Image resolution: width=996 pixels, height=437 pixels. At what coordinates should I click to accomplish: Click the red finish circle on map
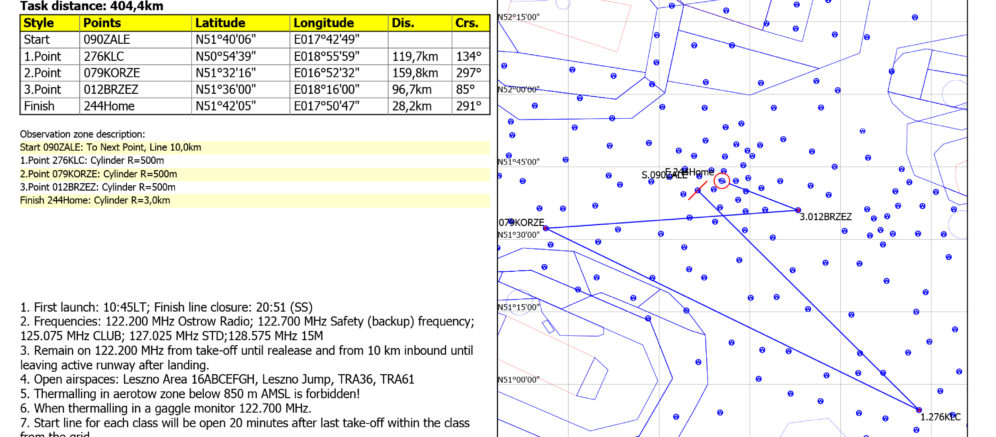tap(722, 180)
